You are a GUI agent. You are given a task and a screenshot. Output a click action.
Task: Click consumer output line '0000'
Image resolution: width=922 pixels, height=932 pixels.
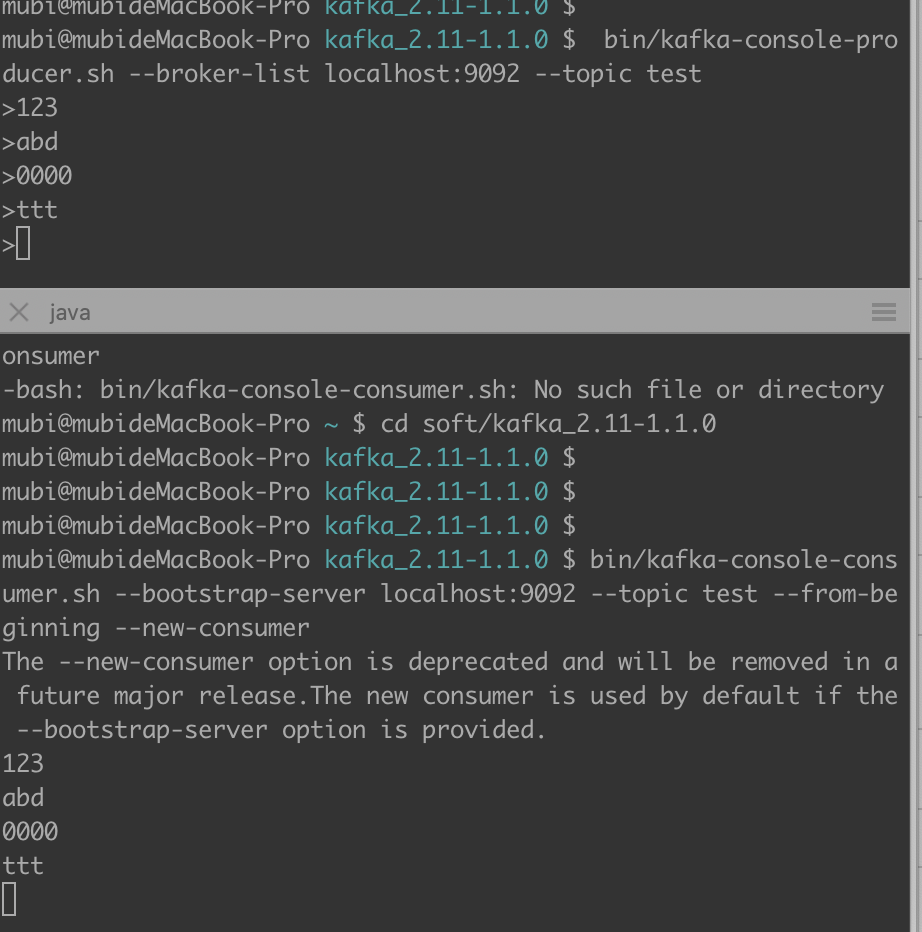[x=30, y=832]
